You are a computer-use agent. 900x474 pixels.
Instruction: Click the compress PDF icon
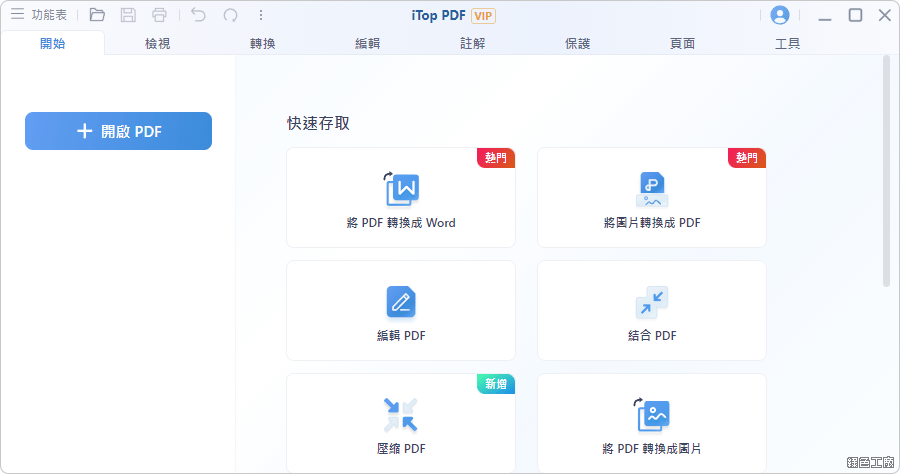pos(401,415)
